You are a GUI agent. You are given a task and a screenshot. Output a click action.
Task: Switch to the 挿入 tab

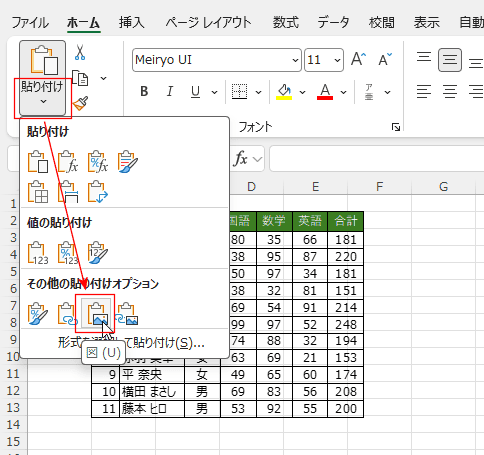tap(132, 23)
